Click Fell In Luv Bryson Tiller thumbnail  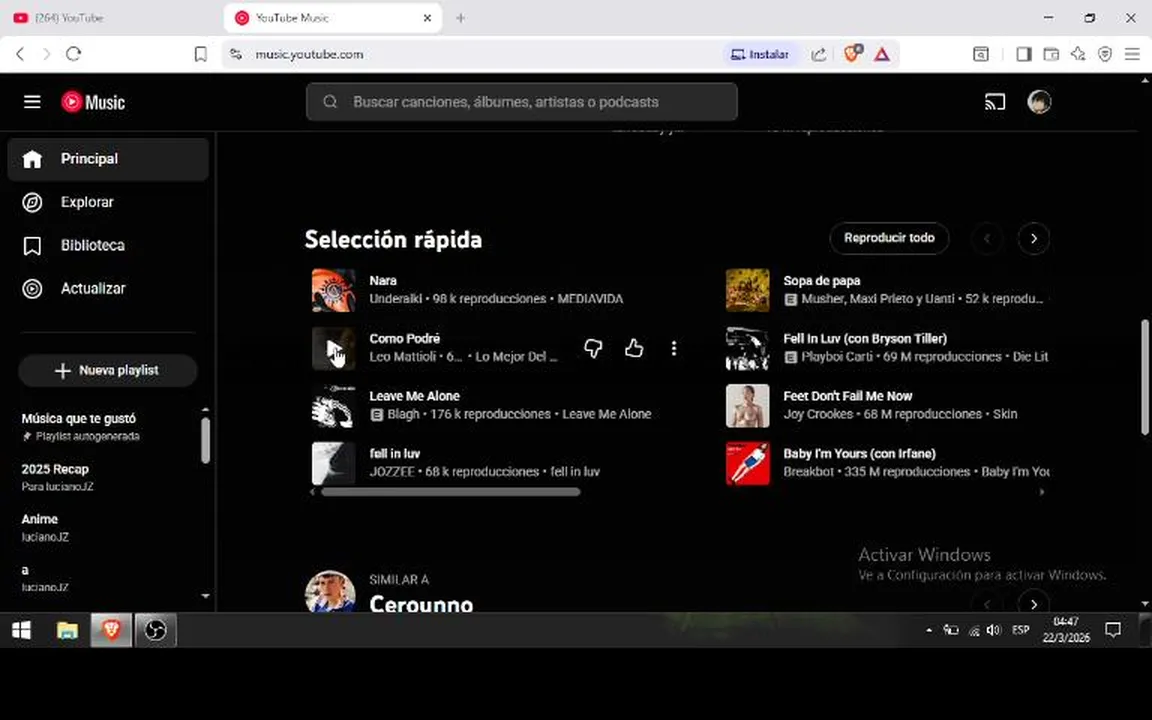click(x=747, y=348)
